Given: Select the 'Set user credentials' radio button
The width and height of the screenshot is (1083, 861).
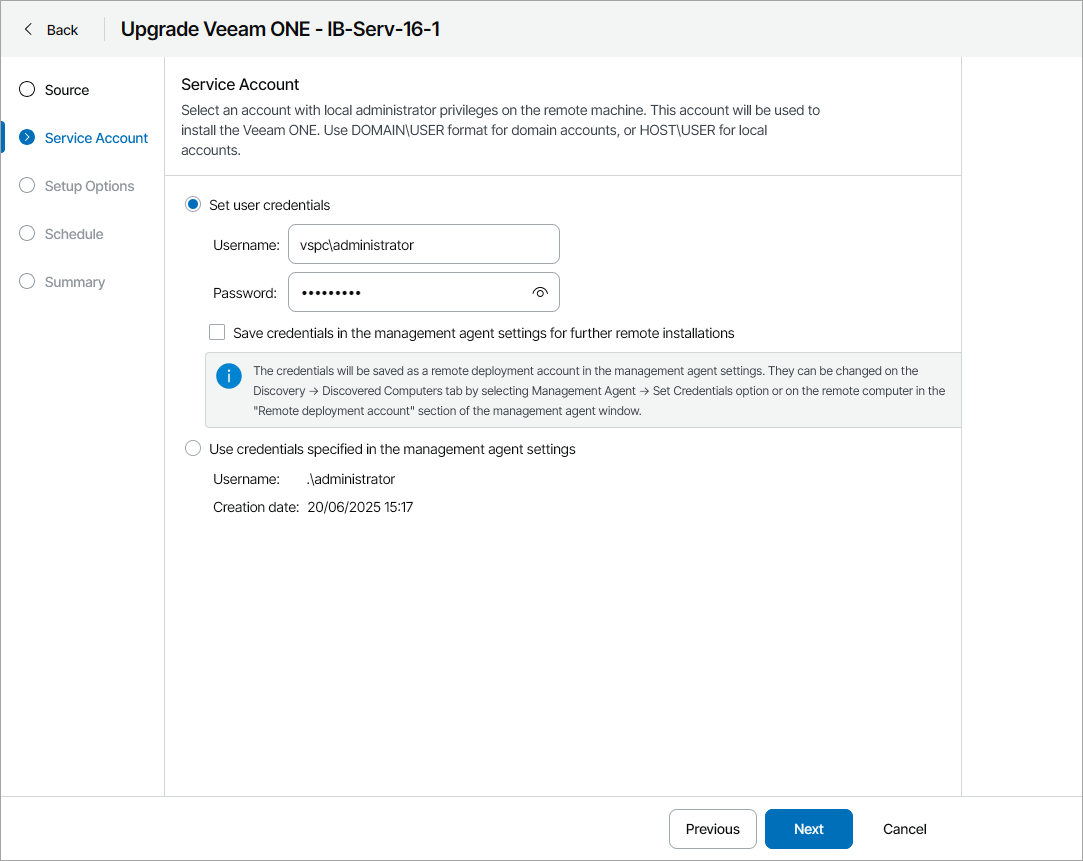Looking at the screenshot, I should [192, 204].
